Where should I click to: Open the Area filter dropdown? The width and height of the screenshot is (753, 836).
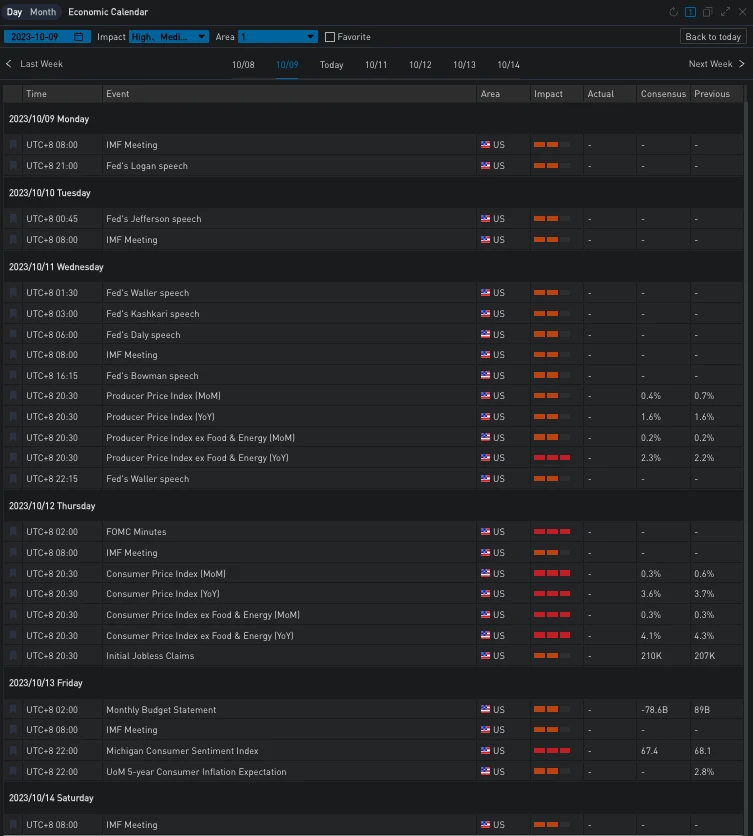(277, 37)
